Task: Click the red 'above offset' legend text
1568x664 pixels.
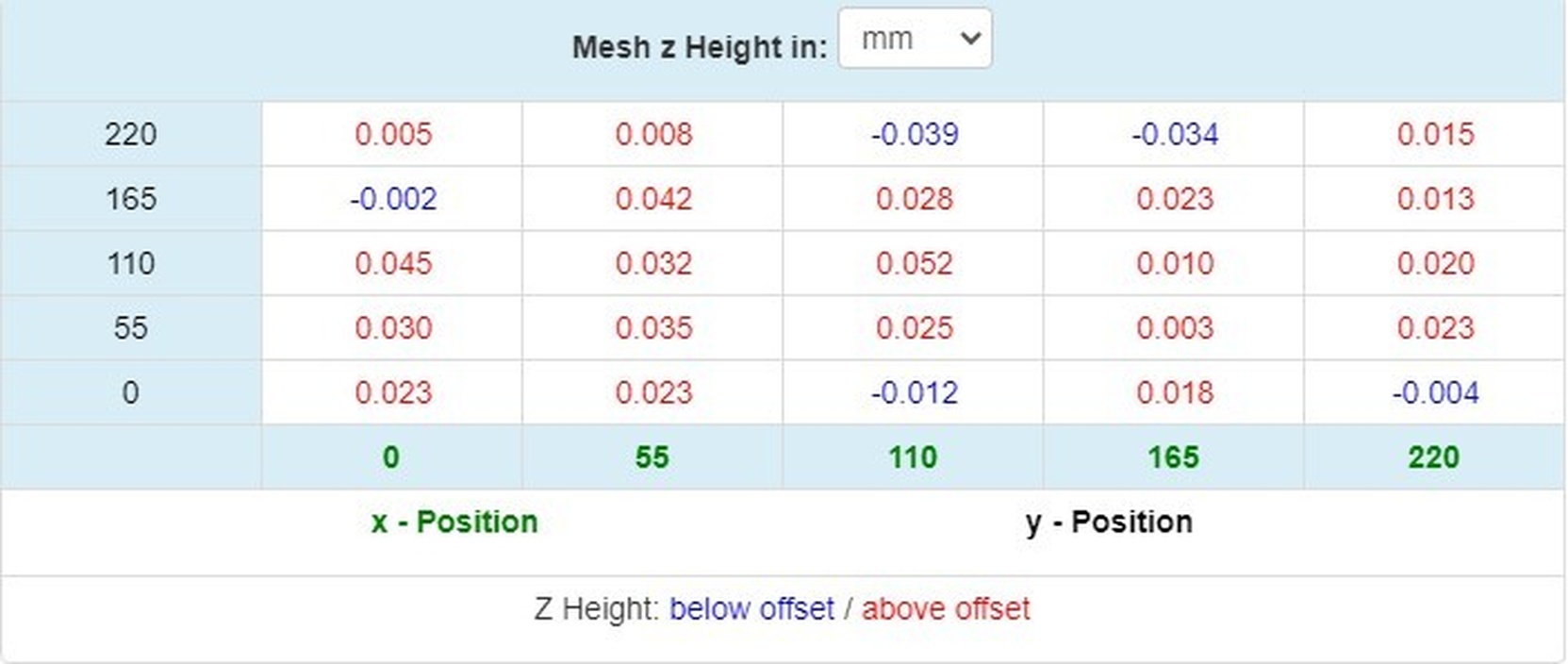Action: (x=945, y=609)
